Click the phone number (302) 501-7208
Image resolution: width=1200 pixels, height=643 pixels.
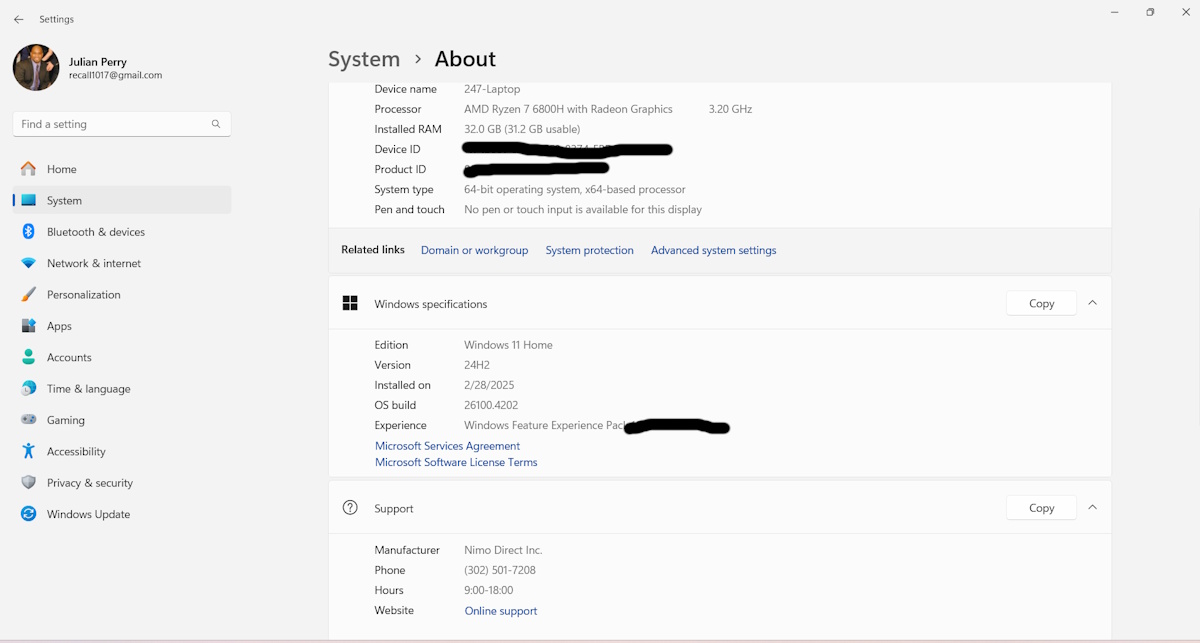tap(500, 570)
